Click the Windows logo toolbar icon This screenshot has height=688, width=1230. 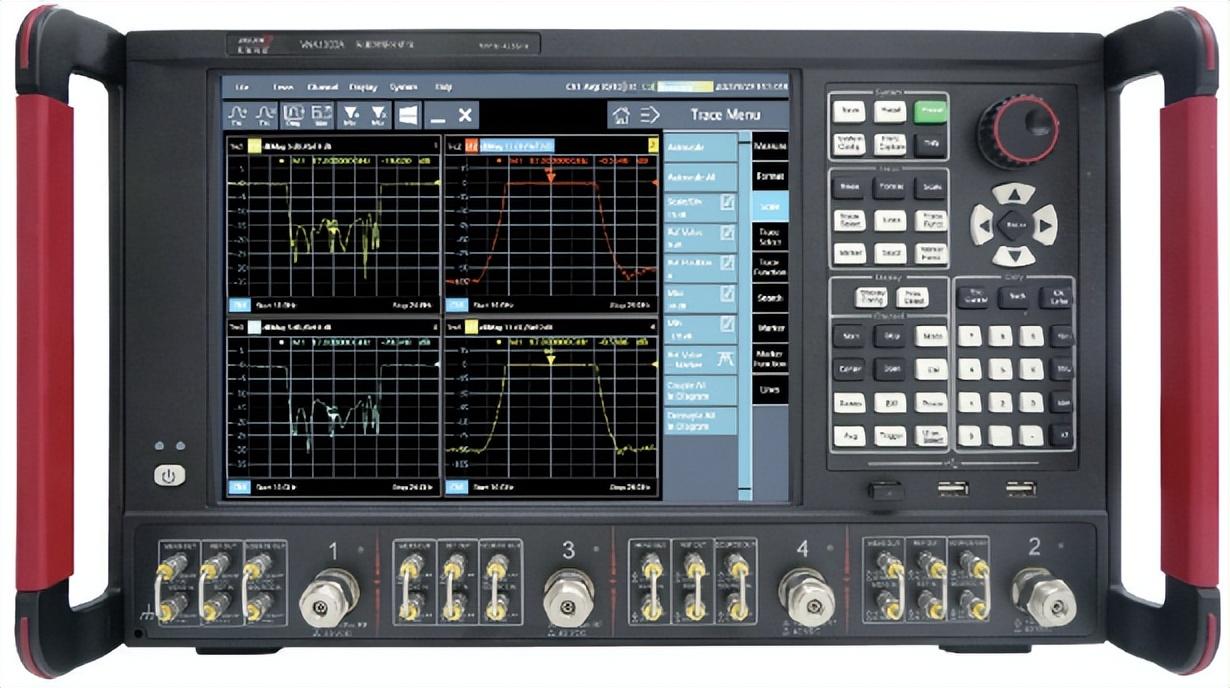click(408, 114)
